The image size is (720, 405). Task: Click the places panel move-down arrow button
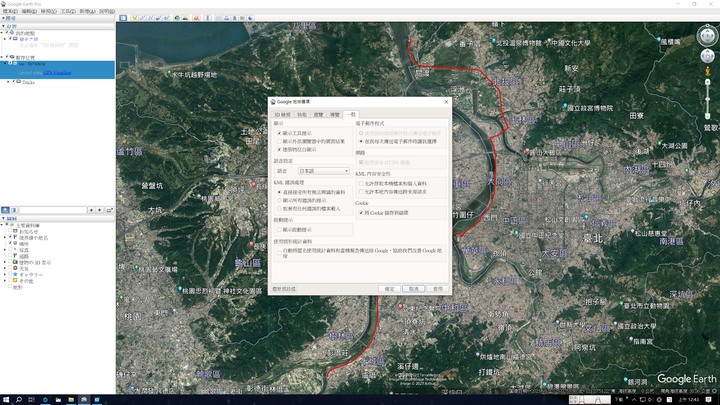click(99, 210)
